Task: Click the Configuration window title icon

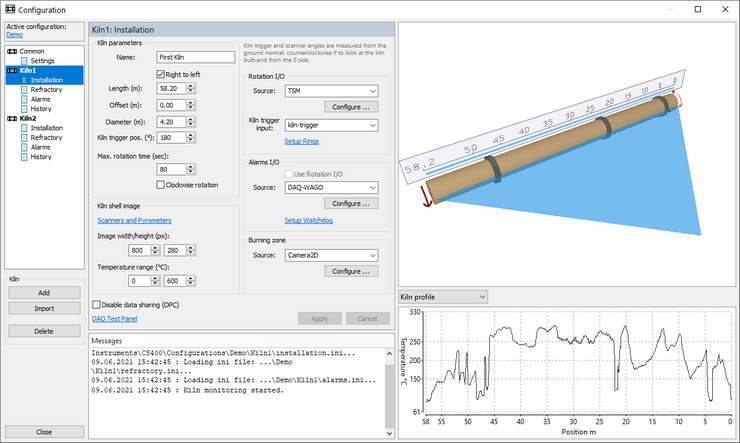Action: pyautogui.click(x=10, y=9)
